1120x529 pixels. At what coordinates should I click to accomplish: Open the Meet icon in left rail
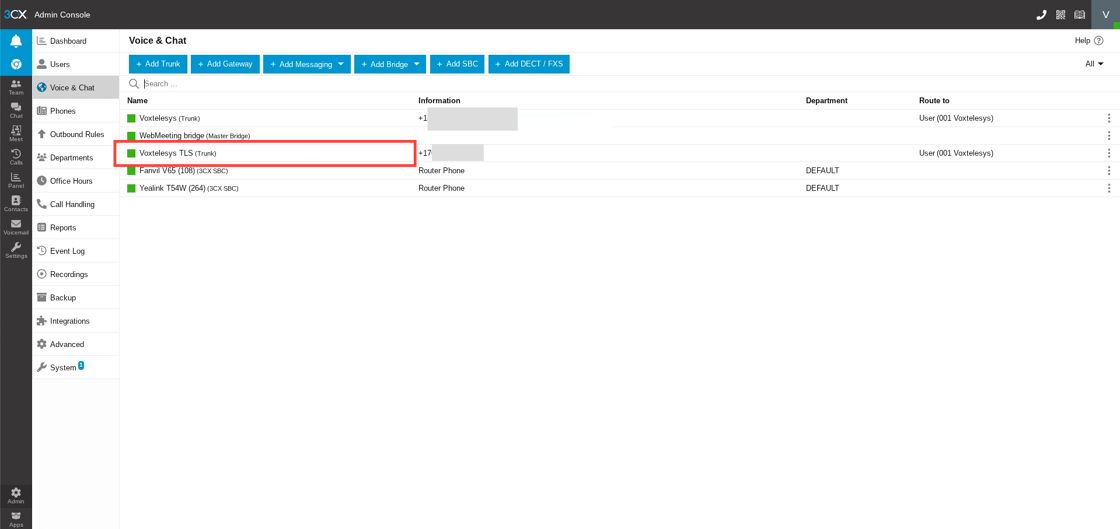click(x=16, y=133)
